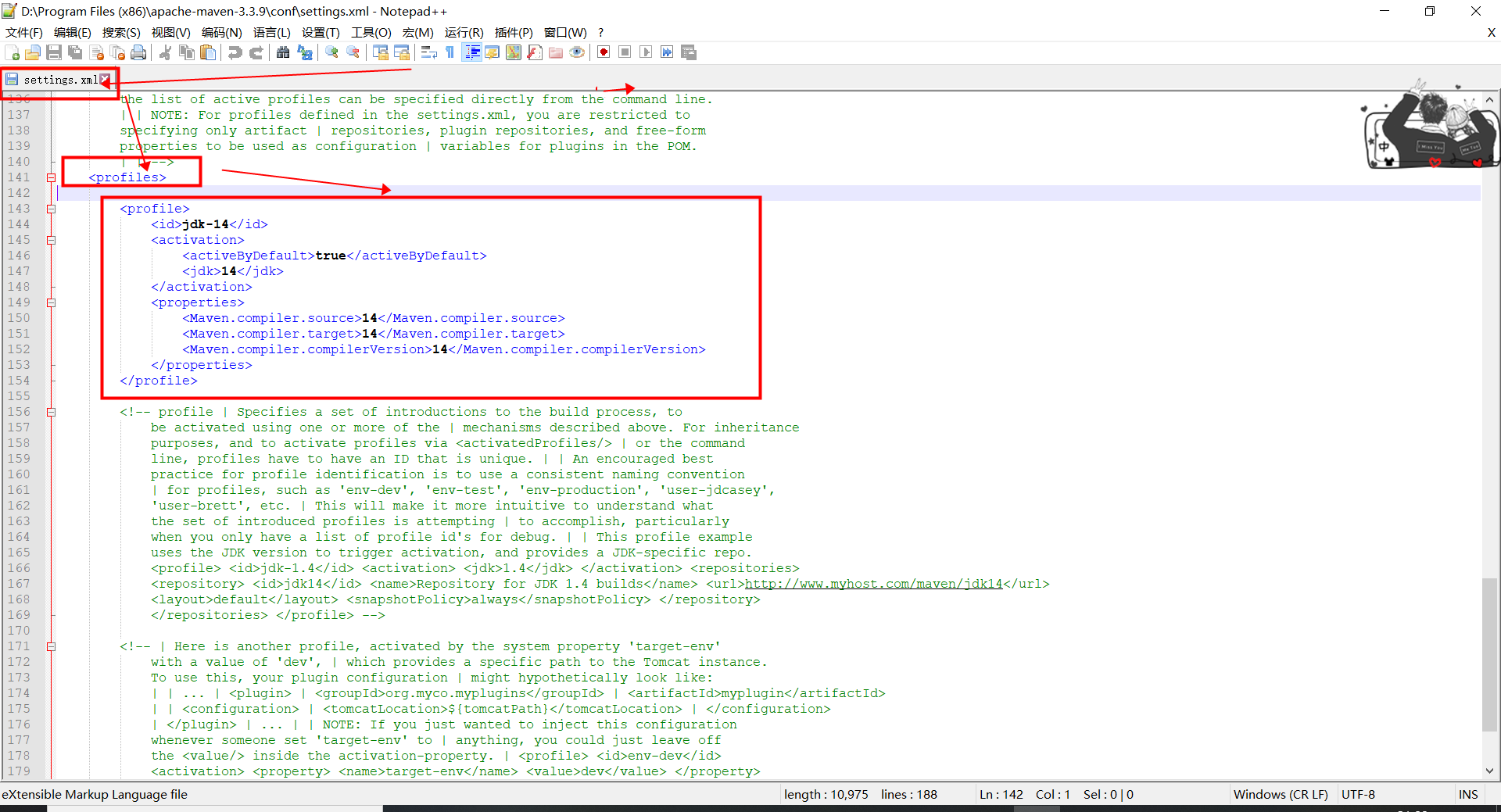Zoom in using the magnifier plus icon

click(332, 52)
